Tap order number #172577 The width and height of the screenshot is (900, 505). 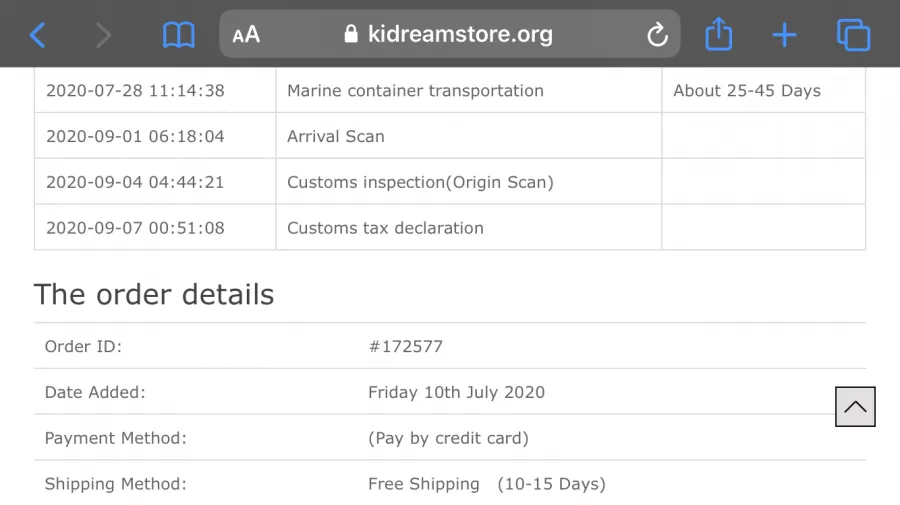405,347
